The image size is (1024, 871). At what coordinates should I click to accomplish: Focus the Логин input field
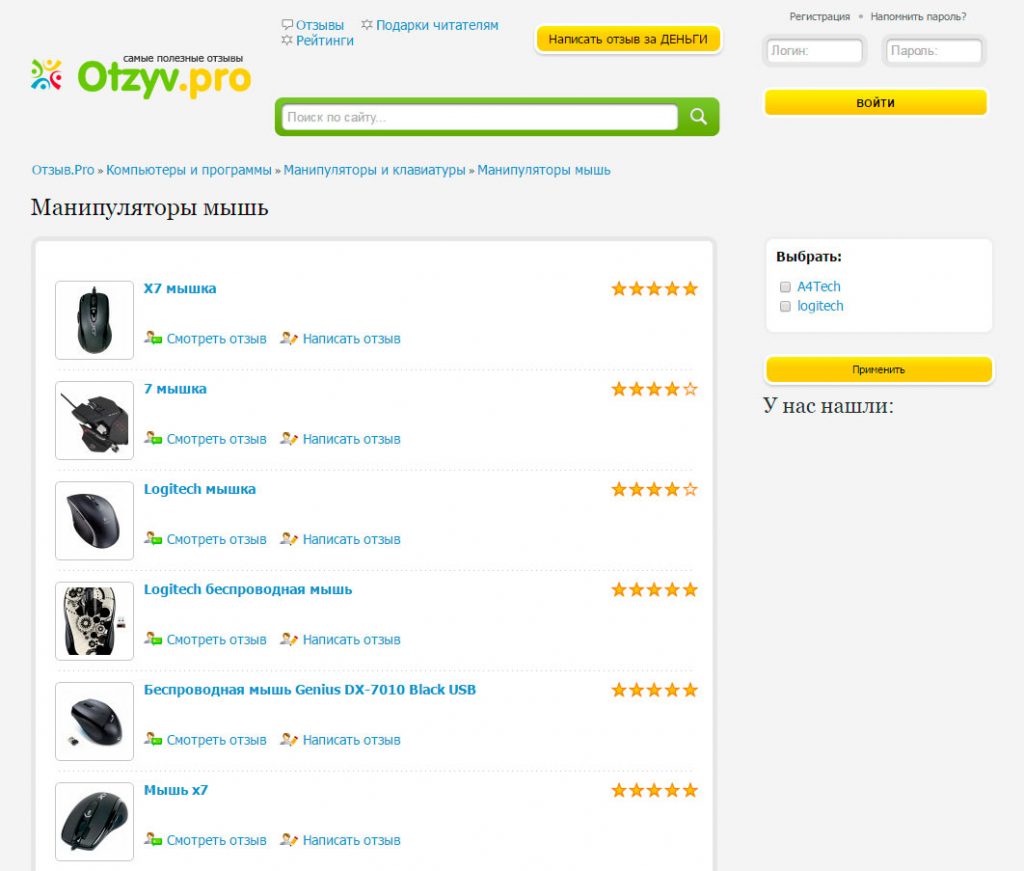(x=814, y=51)
